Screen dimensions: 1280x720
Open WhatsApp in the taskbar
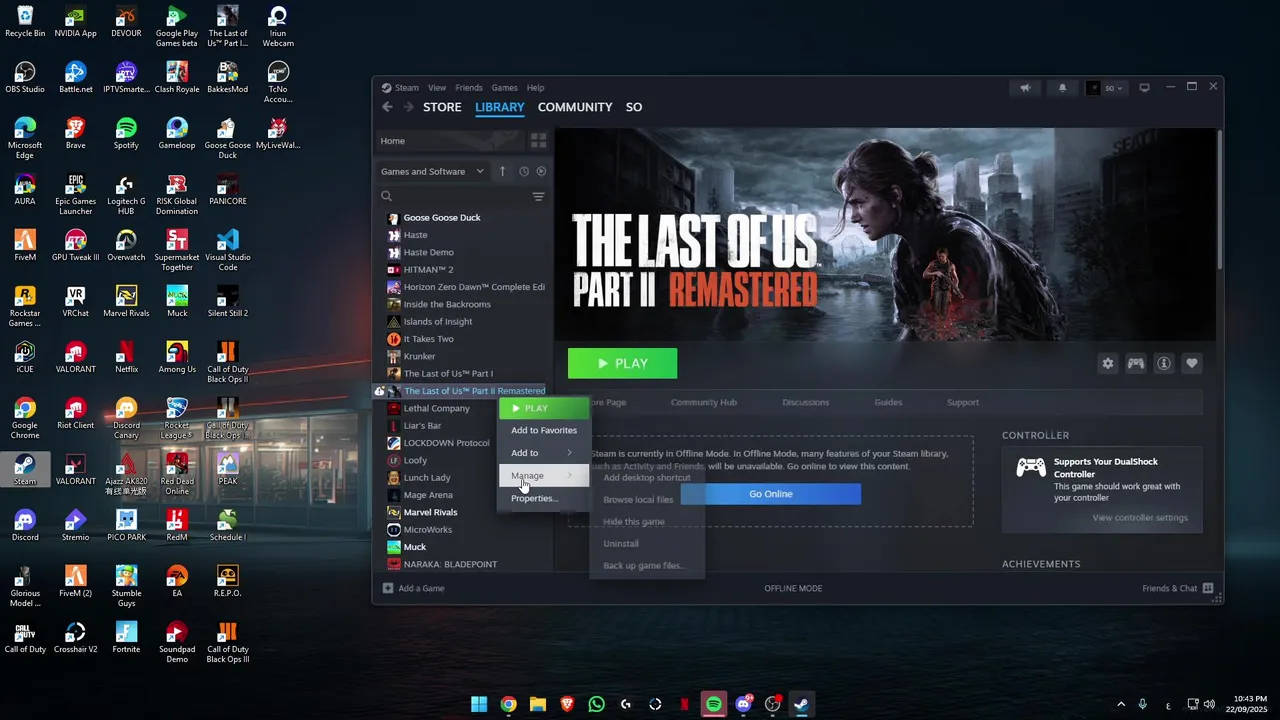click(597, 704)
